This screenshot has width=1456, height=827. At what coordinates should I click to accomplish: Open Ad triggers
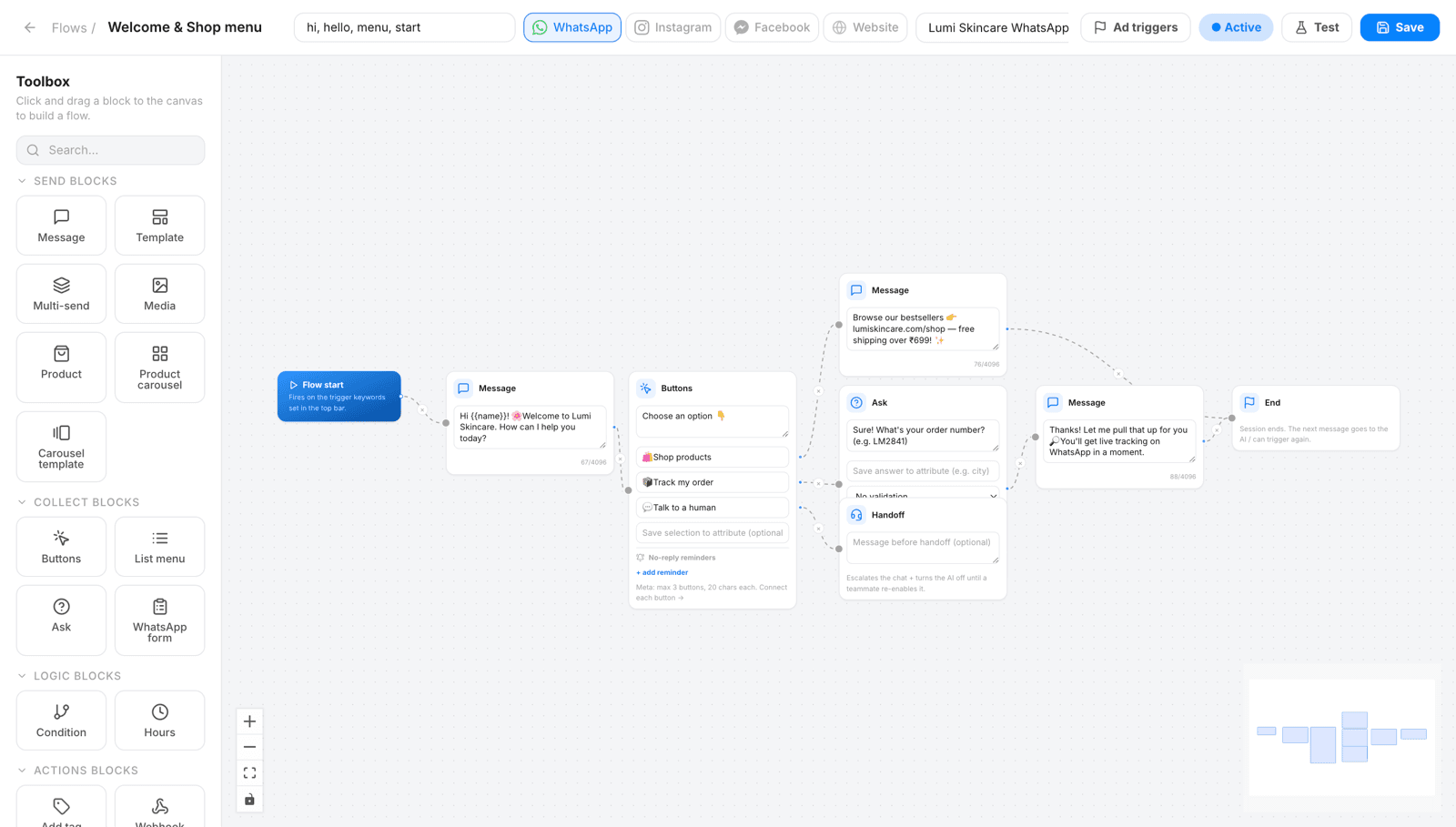(x=1136, y=27)
